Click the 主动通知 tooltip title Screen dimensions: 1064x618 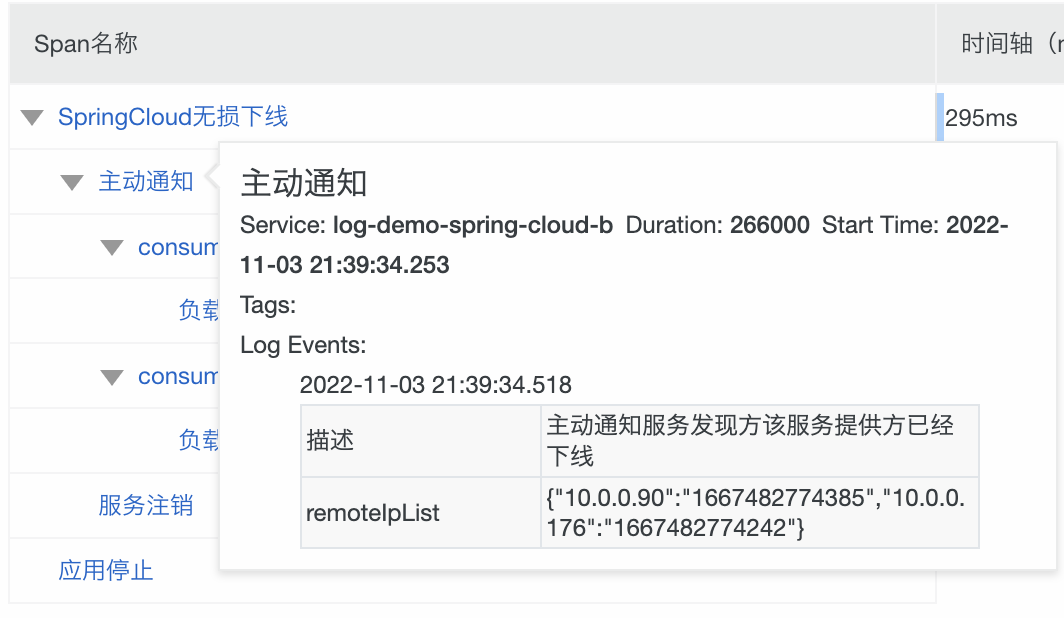(303, 183)
